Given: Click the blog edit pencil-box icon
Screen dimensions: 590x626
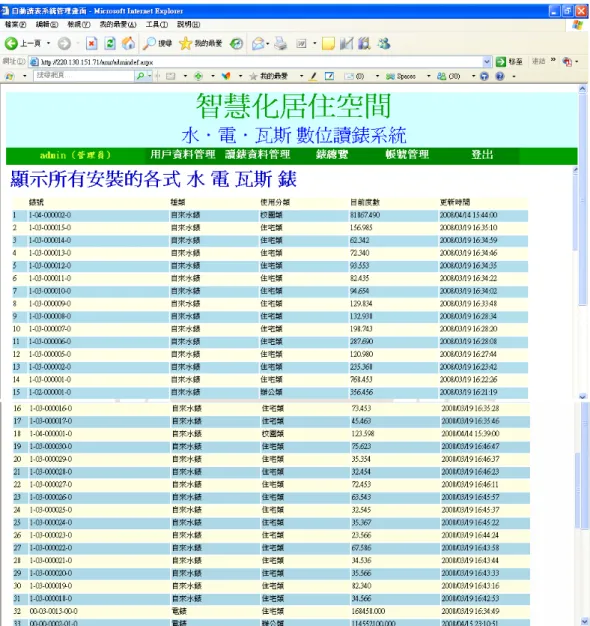Looking at the screenshot, I should (x=329, y=76).
